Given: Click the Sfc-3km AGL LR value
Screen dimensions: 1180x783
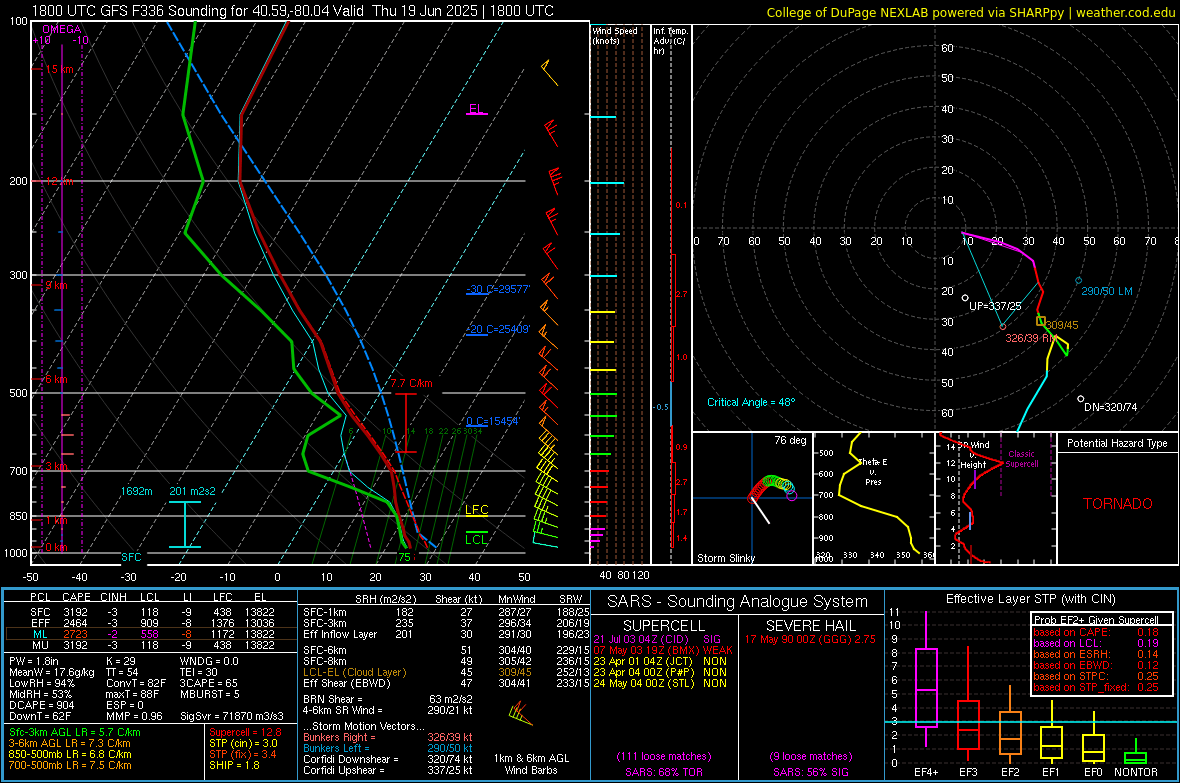Looking at the screenshot, I should tap(75, 732).
